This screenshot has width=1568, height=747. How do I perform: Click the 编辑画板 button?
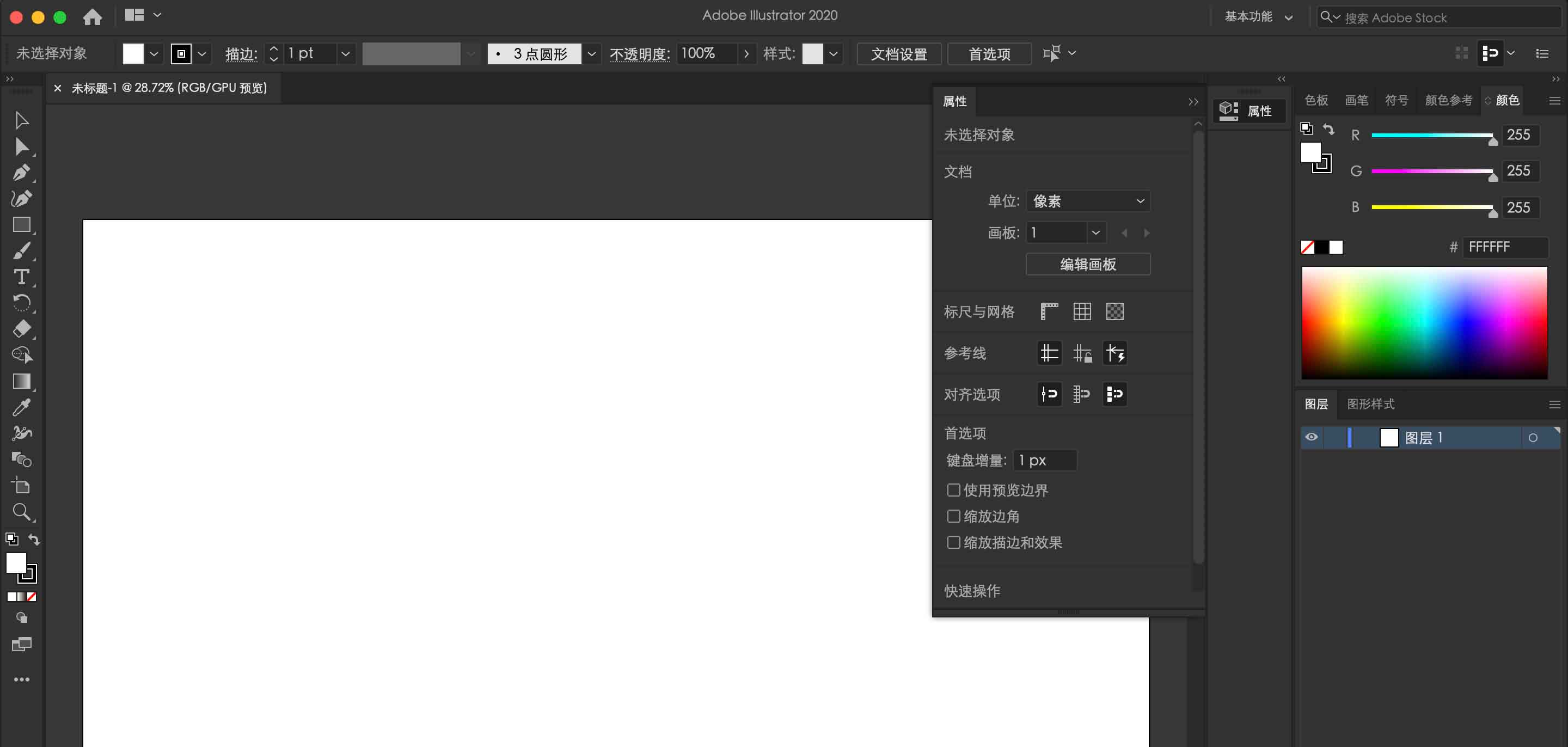1088,264
